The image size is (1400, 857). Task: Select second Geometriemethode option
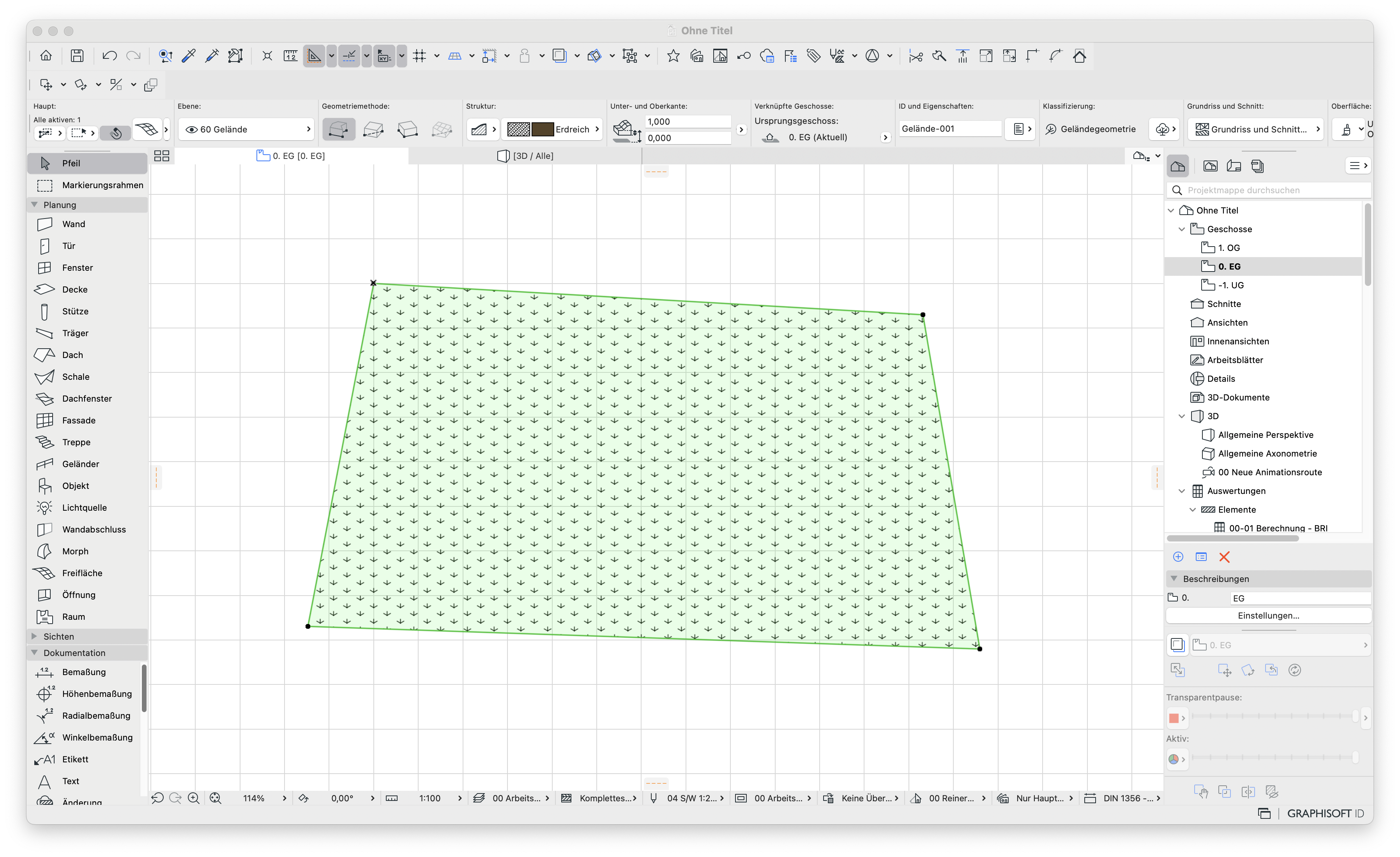click(373, 129)
